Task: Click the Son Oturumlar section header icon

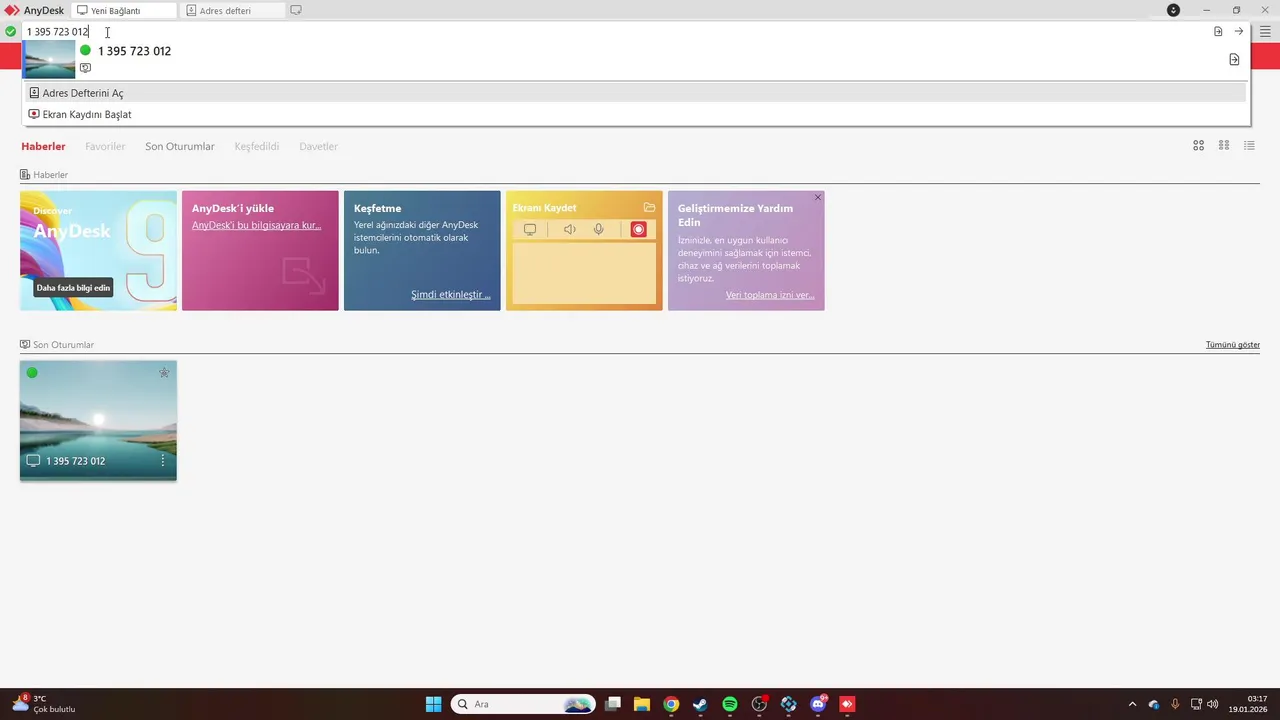Action: 25,345
